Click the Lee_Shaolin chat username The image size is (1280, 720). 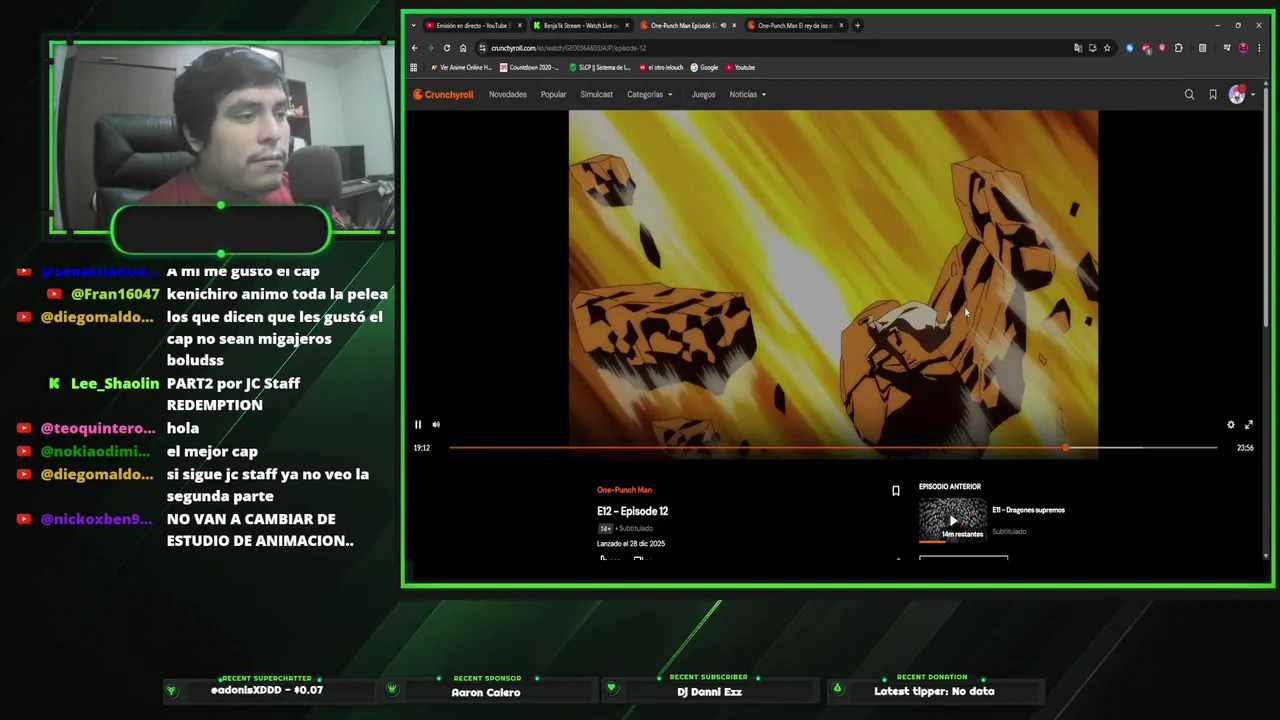115,384
